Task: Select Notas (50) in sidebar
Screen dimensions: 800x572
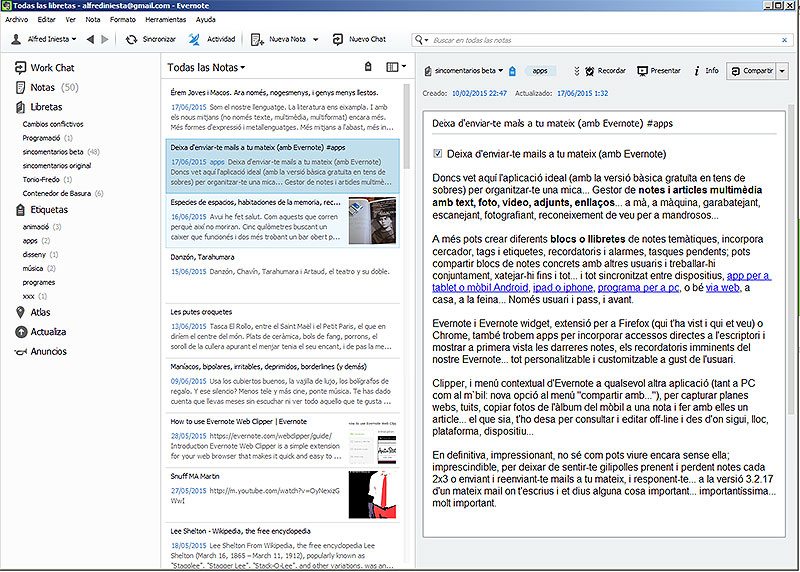Action: pos(47,87)
